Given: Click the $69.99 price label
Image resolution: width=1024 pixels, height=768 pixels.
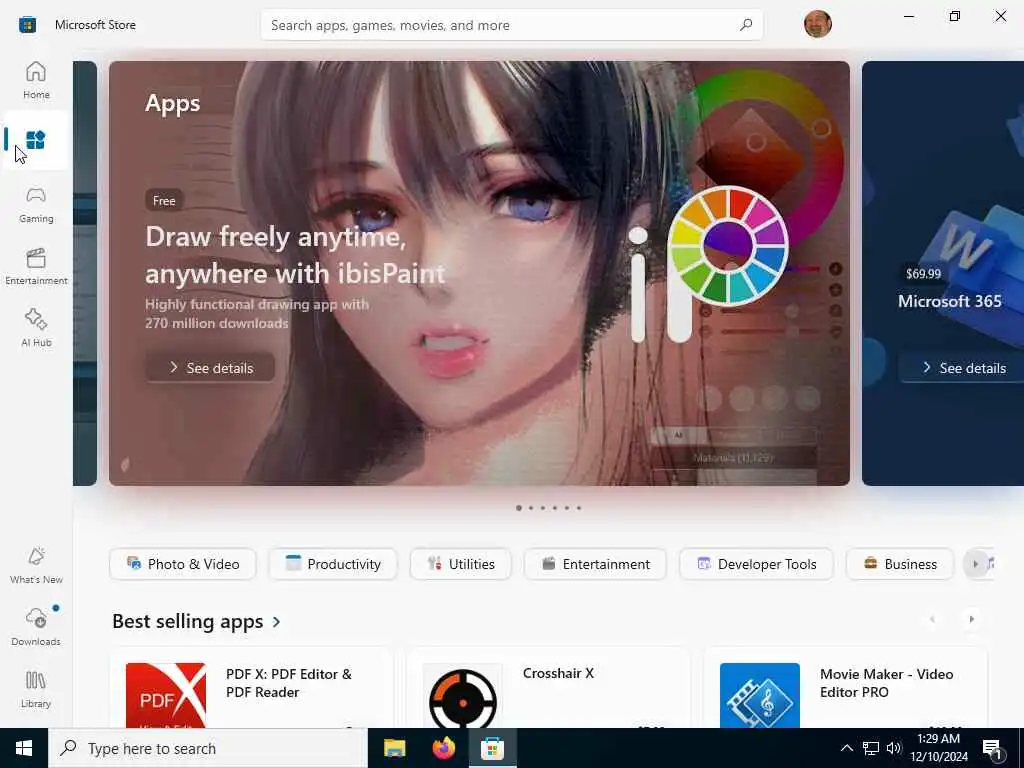Looking at the screenshot, I should pos(923,274).
